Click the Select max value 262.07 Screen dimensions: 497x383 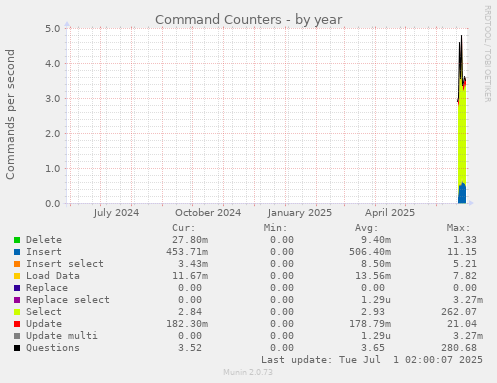point(459,312)
